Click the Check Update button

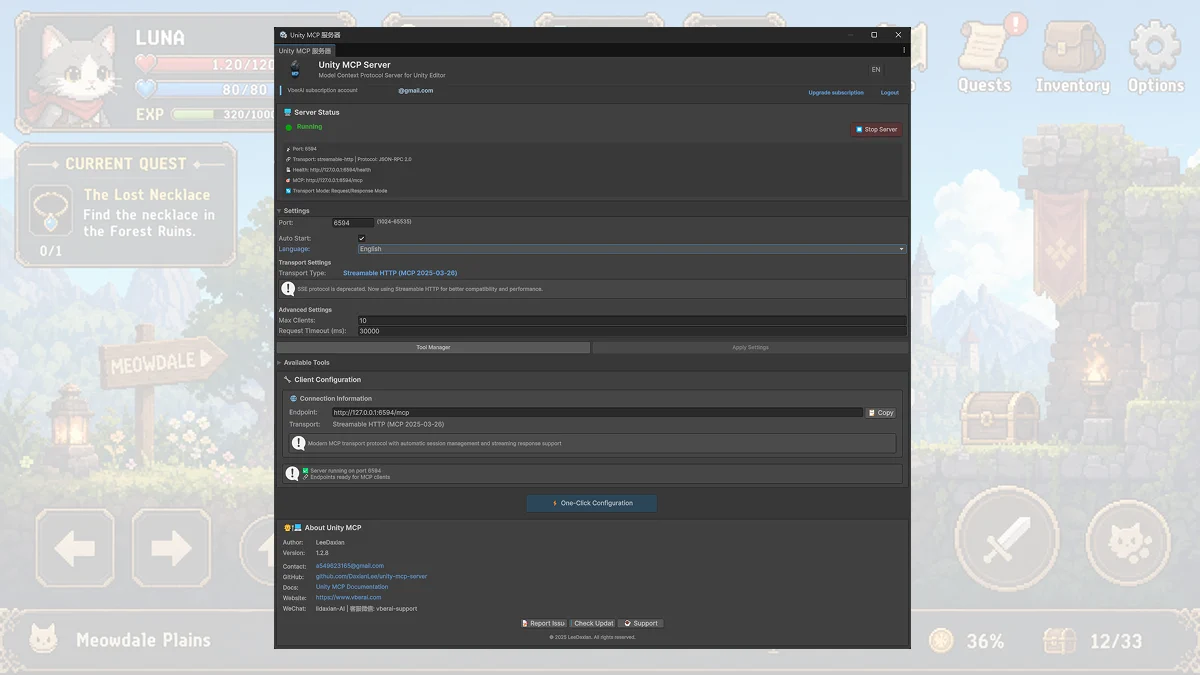593,623
